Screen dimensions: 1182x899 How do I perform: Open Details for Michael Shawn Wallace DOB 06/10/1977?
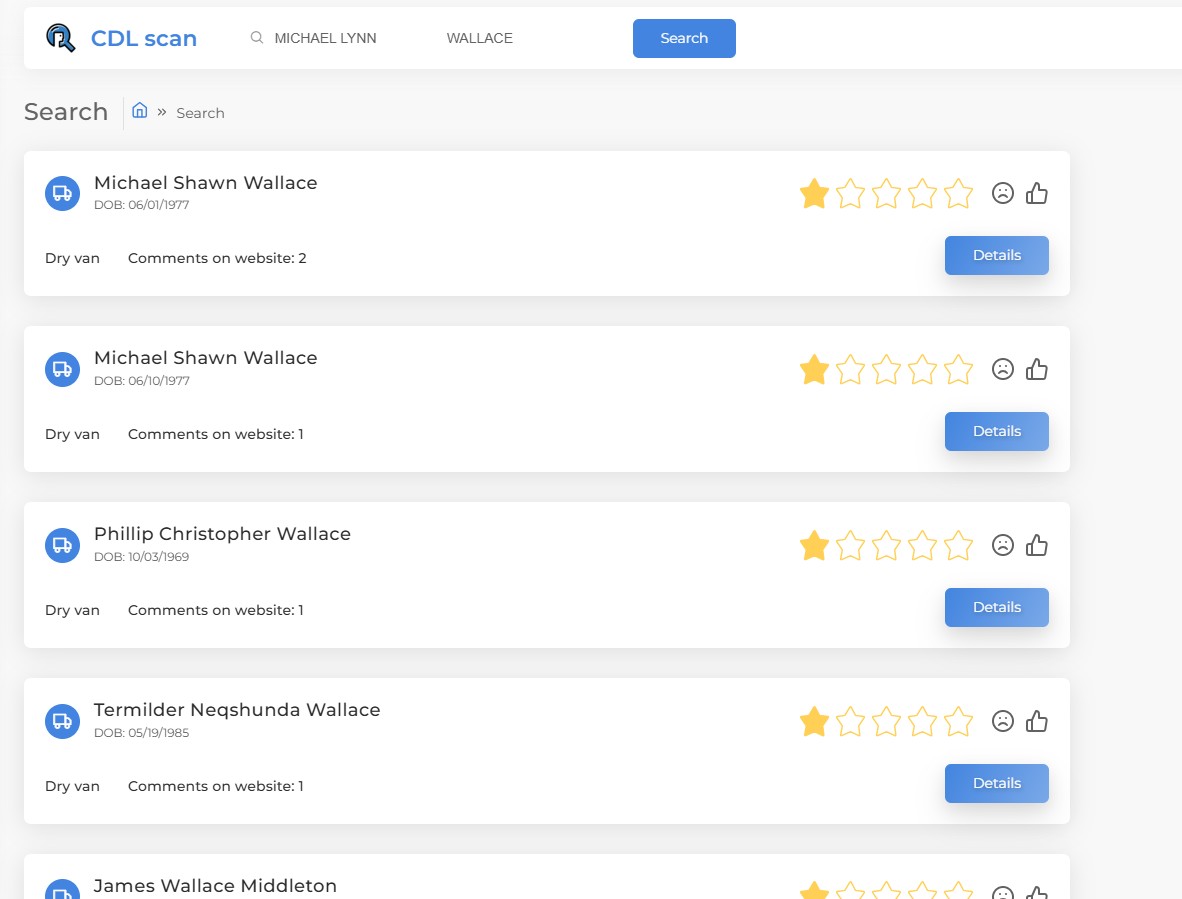[x=996, y=431]
